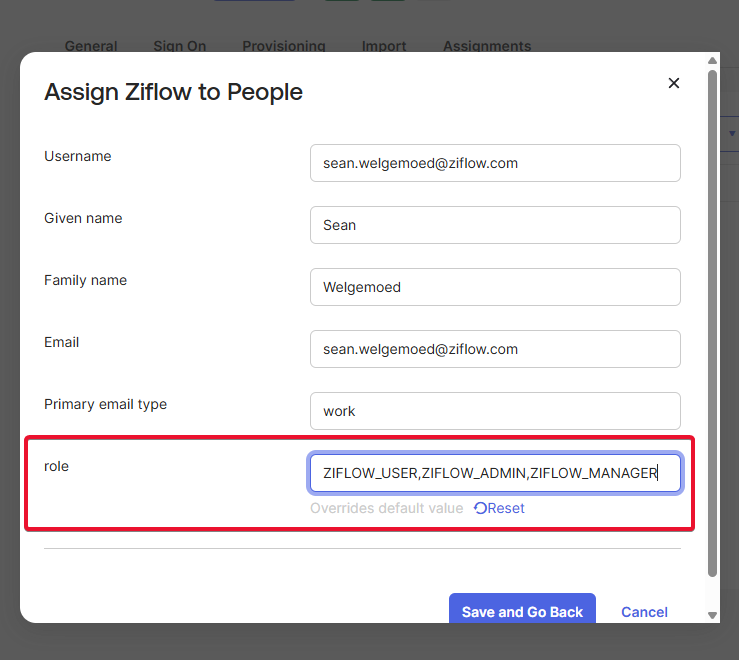Click the Cancel link

(644, 612)
